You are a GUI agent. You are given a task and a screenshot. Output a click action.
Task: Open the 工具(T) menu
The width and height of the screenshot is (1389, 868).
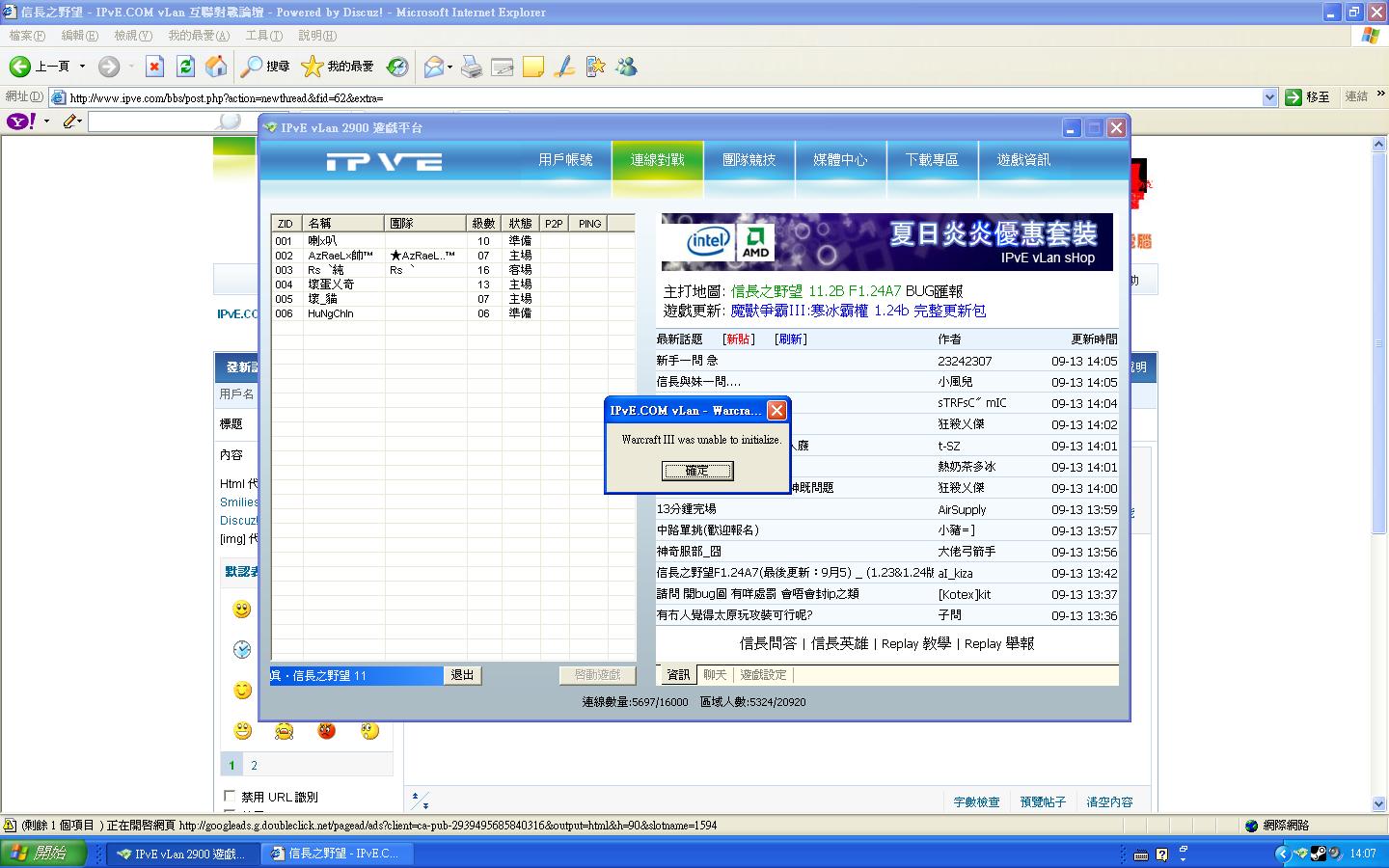pos(263,36)
